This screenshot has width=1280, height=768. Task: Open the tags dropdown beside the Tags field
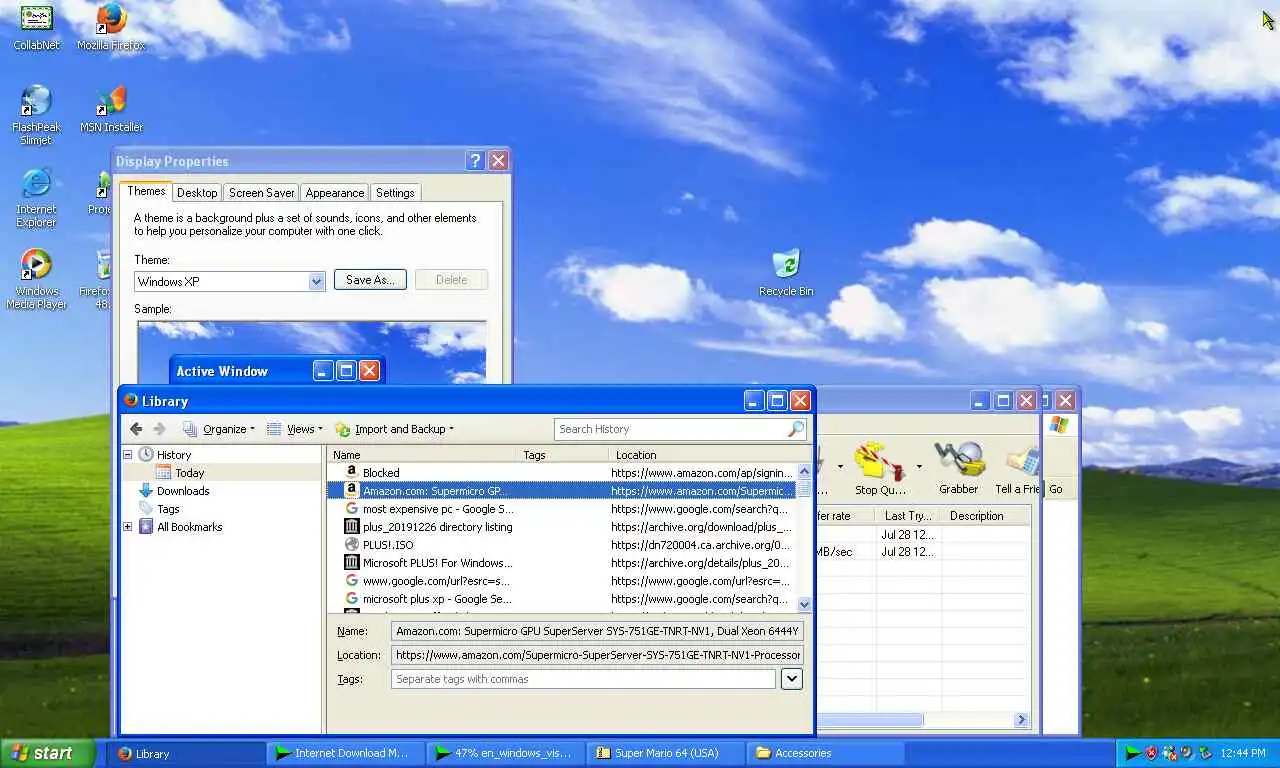pos(792,679)
